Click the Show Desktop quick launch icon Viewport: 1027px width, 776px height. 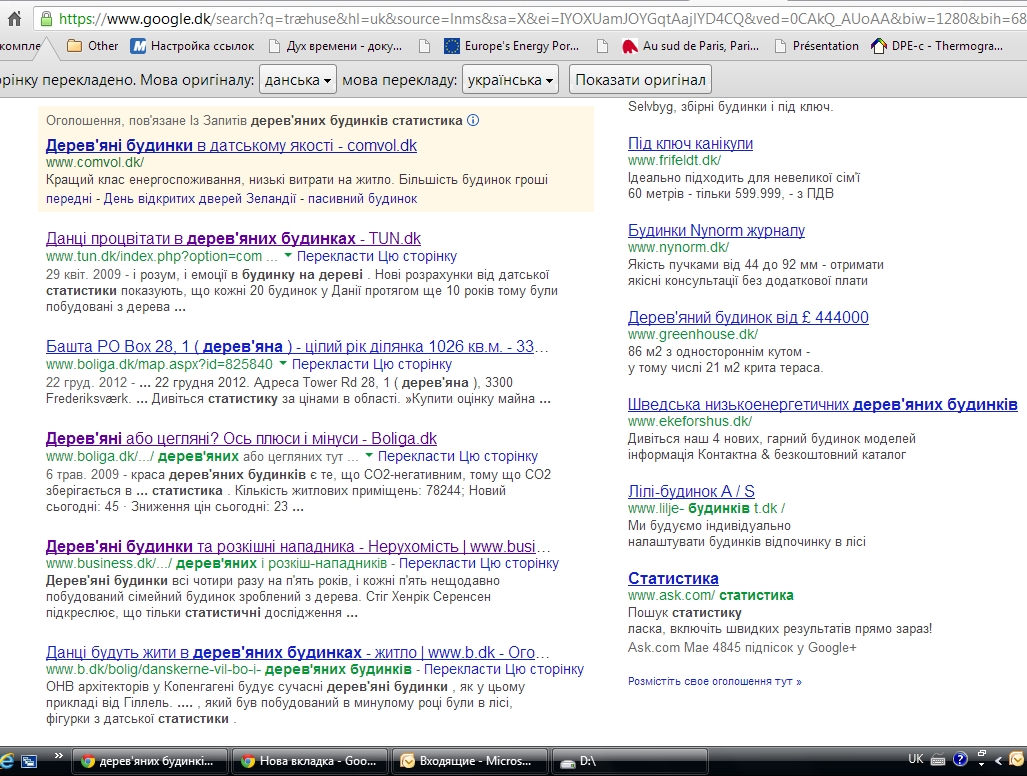point(29,761)
